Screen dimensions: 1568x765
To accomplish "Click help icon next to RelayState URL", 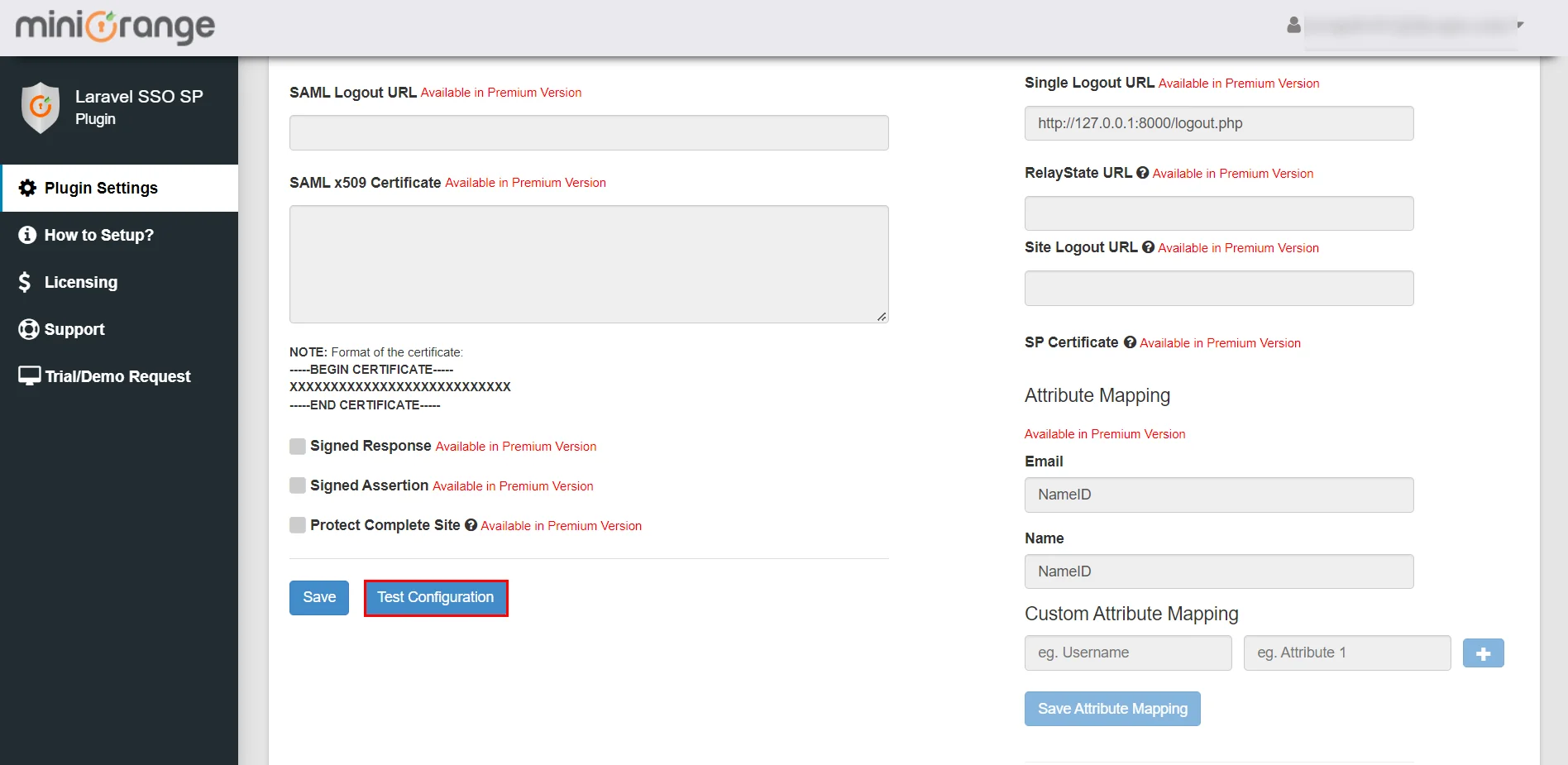I will point(1142,173).
